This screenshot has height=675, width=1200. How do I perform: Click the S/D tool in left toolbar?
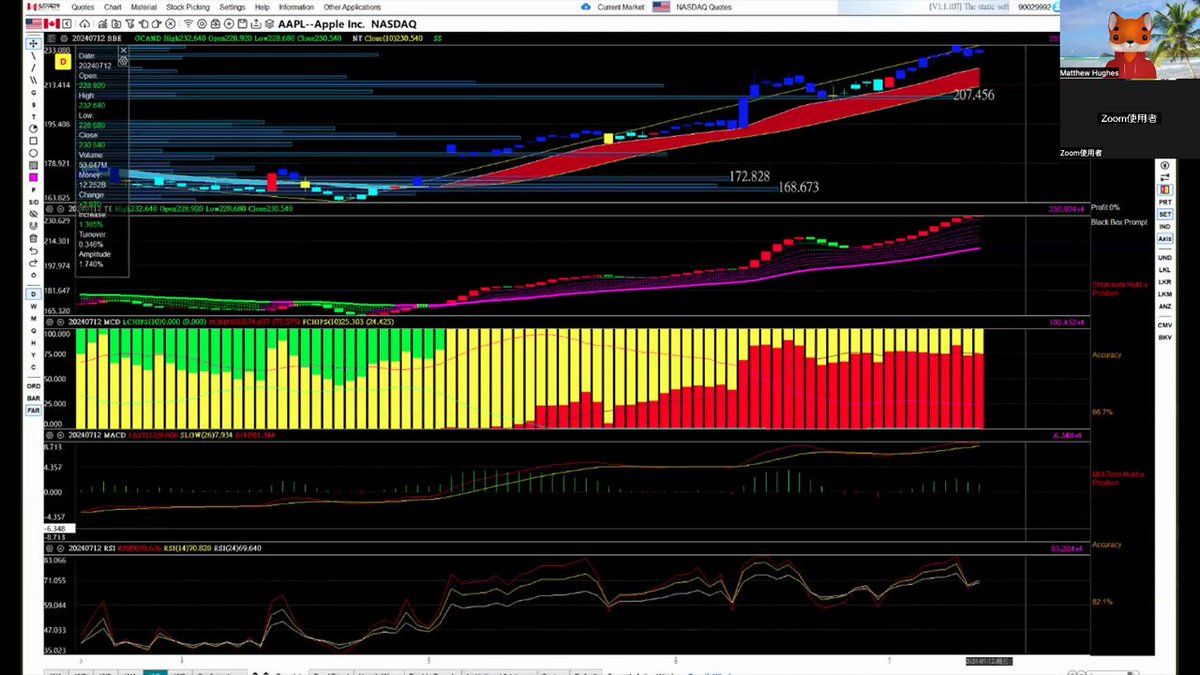point(33,201)
